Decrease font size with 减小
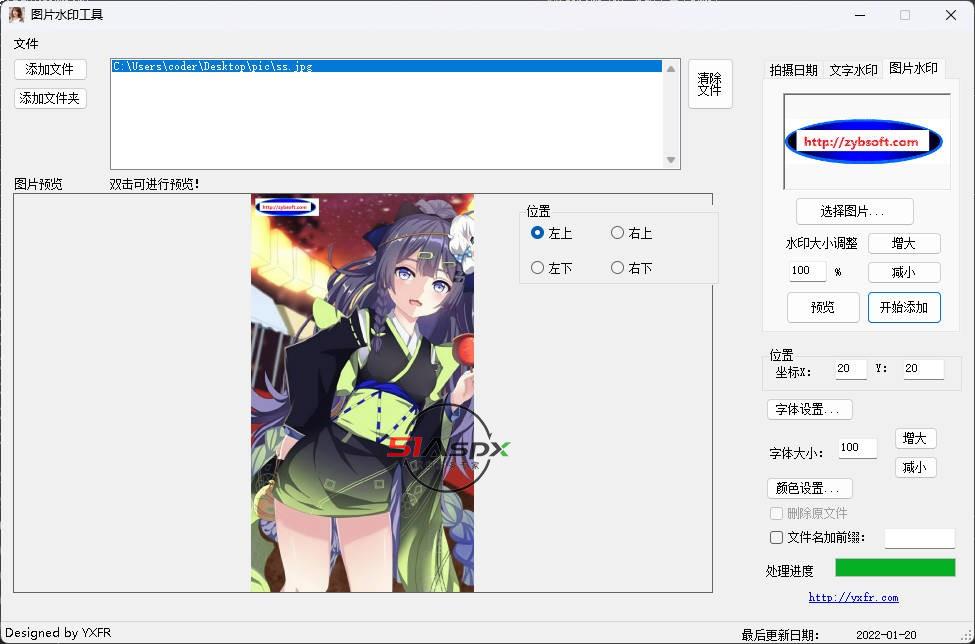Image resolution: width=975 pixels, height=644 pixels. point(915,467)
